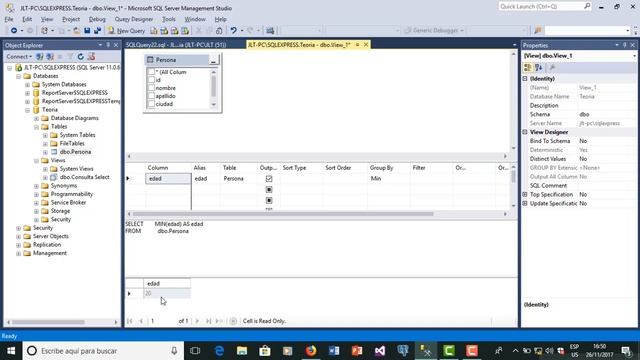Toggle the Output checkbox in the second grid row

click(x=269, y=190)
